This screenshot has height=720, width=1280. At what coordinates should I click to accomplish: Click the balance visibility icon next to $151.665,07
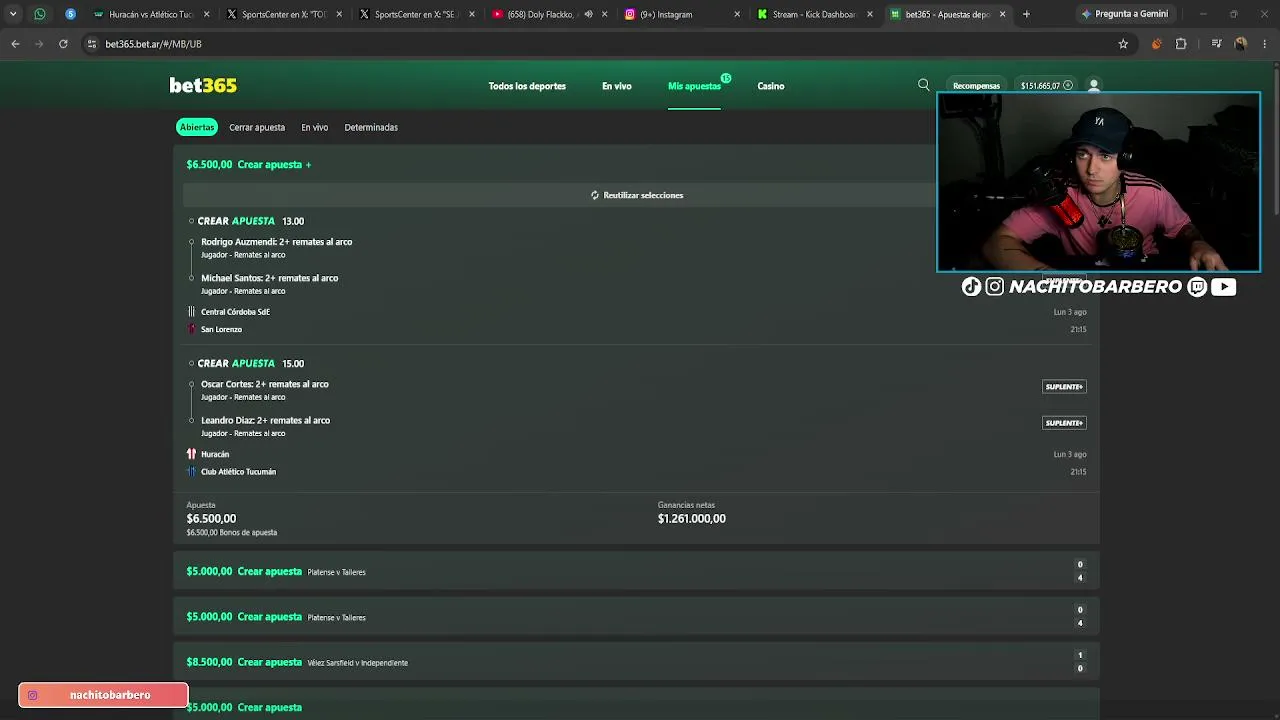point(1068,86)
